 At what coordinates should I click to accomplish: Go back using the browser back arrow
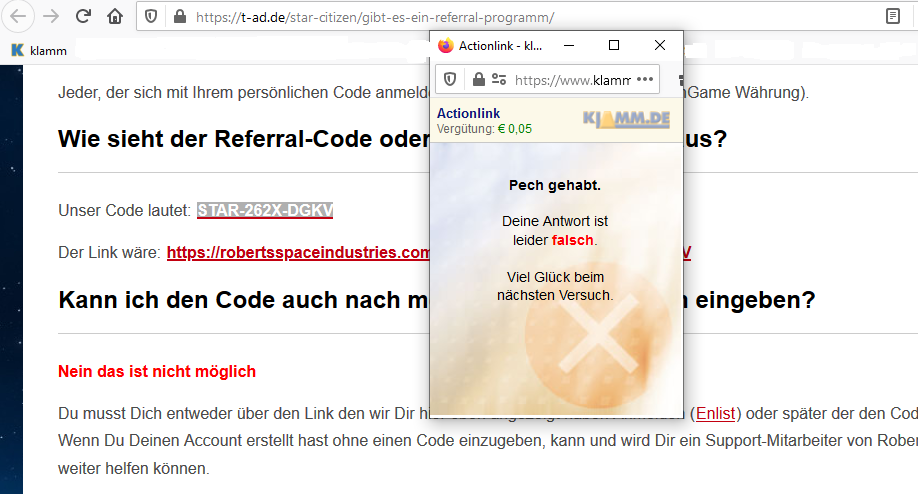19,17
